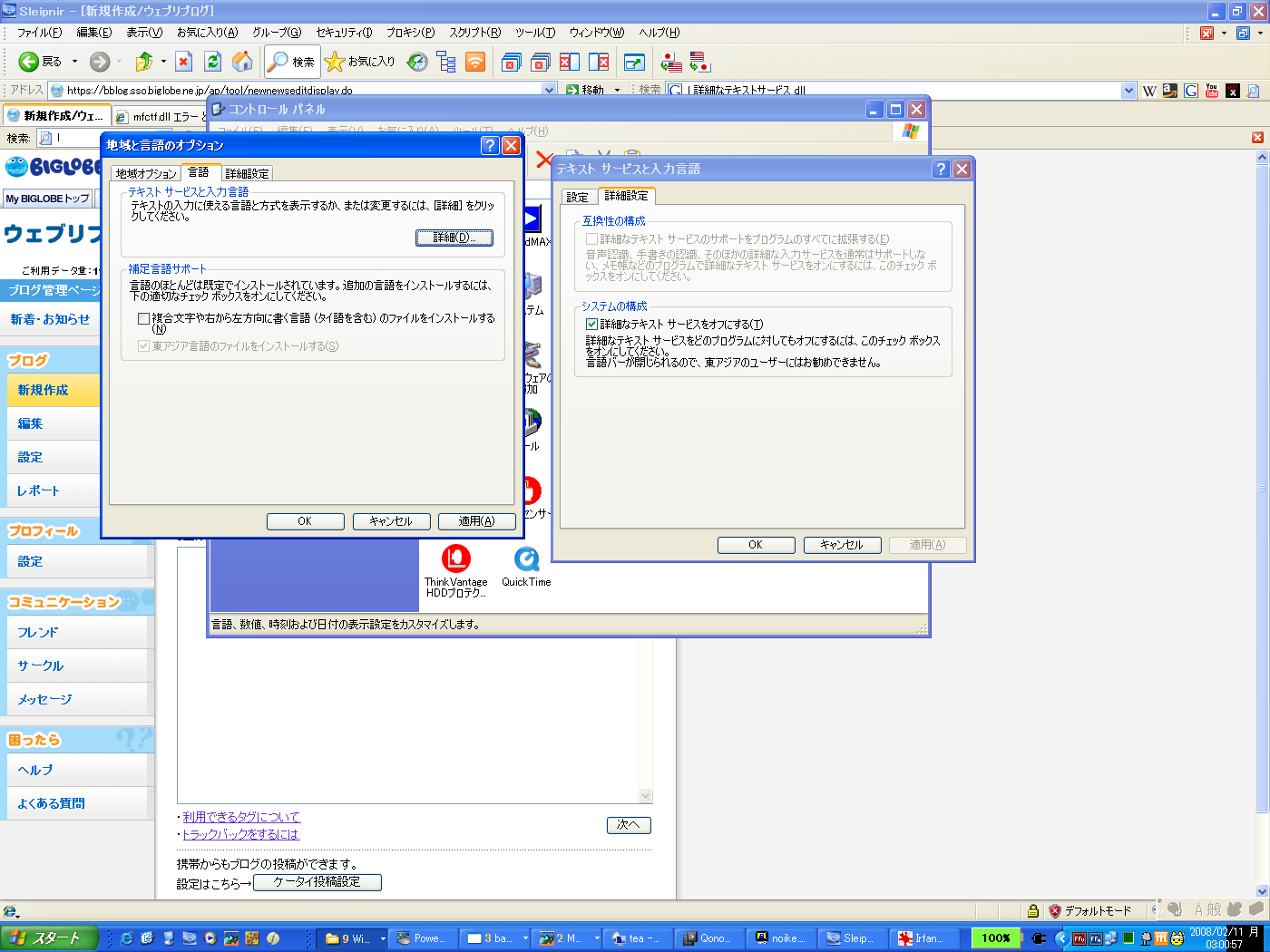This screenshot has height=952, width=1270.
Task: Open the 利用できるタグについて link
Action: click(241, 817)
